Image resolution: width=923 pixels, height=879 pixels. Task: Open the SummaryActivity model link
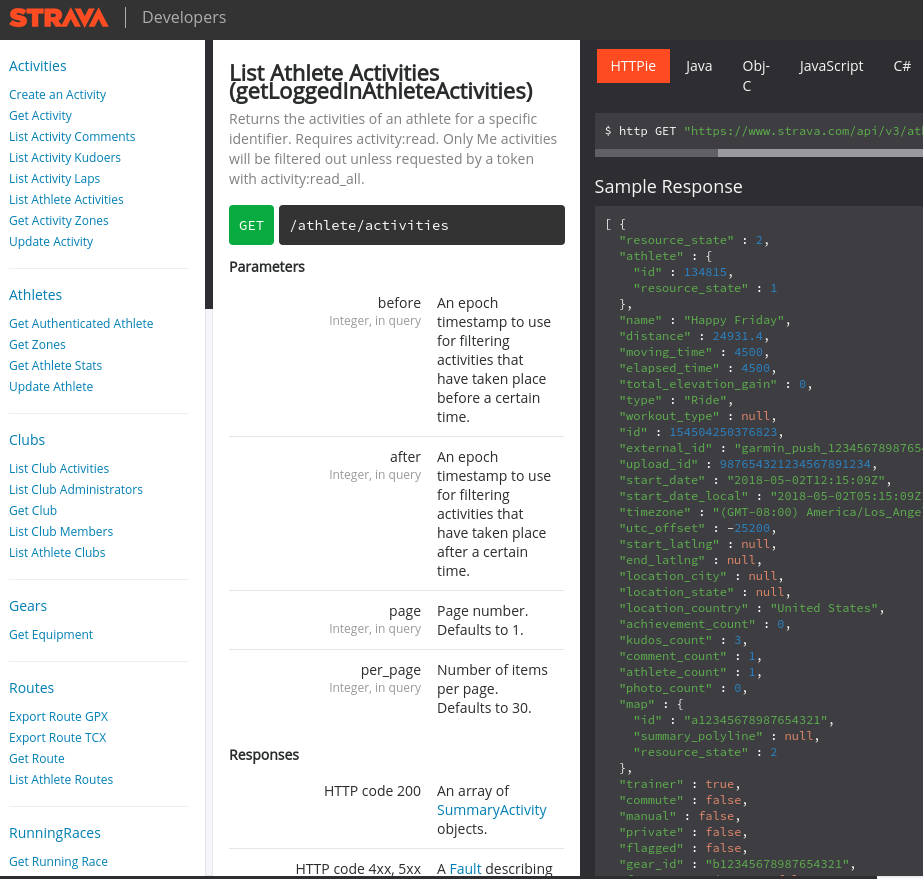(x=491, y=810)
